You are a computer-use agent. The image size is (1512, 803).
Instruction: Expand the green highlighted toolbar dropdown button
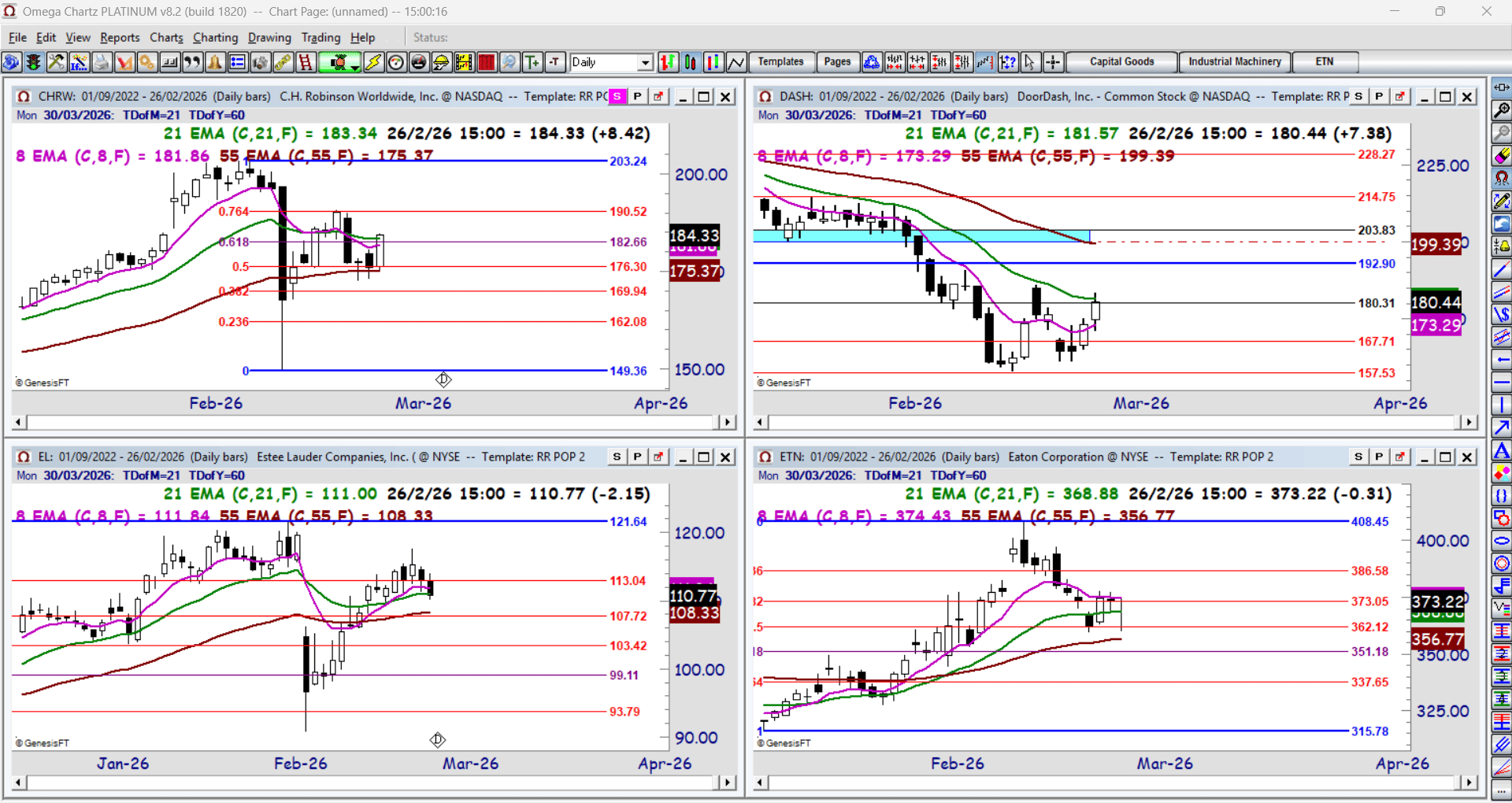pyautogui.click(x=356, y=63)
